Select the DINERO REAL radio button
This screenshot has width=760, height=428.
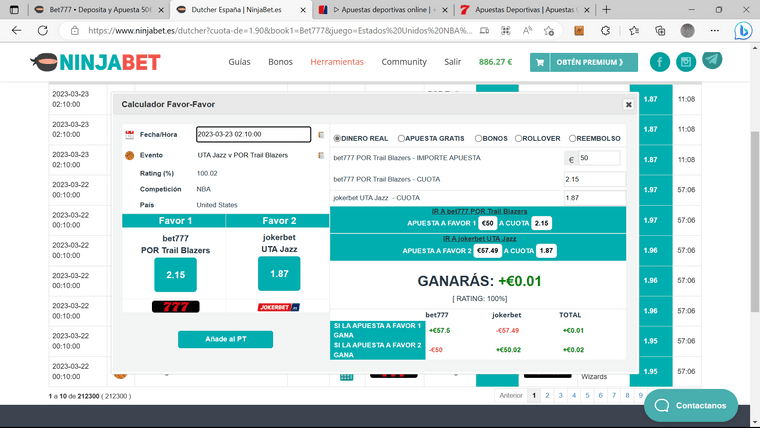click(337, 139)
